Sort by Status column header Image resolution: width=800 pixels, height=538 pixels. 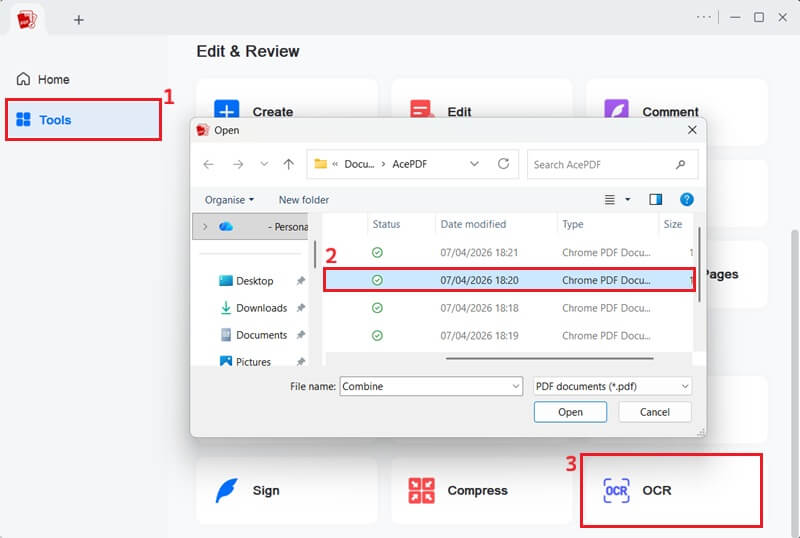pos(386,225)
